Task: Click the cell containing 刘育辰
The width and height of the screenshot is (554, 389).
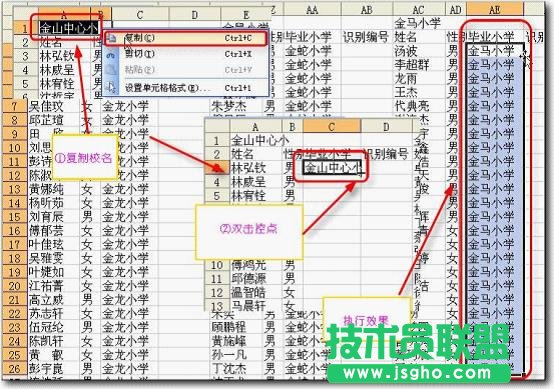Action: coord(53,217)
